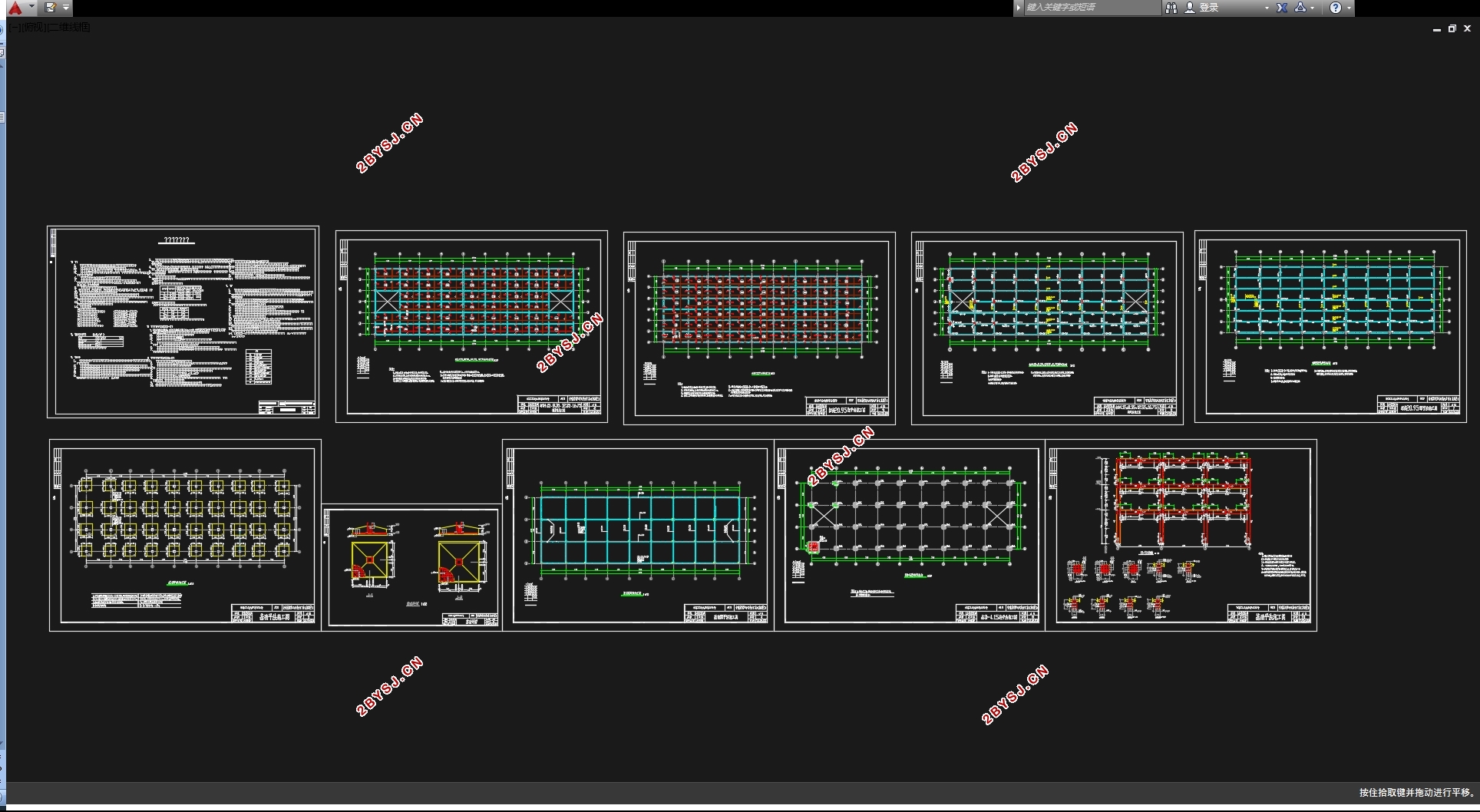Screen dimensions: 1480x812
Task: Select the text-only design notes sheet
Action: point(183,322)
